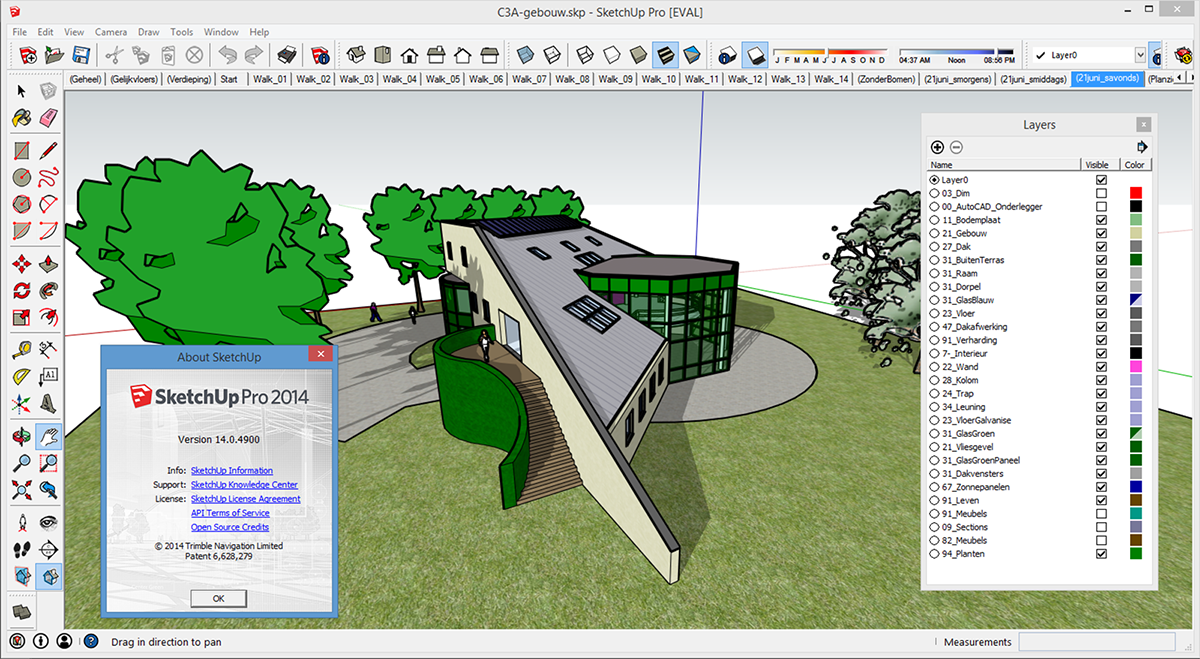This screenshot has width=1200, height=659.
Task: Open a file with the folder icon
Action: [x=55, y=55]
